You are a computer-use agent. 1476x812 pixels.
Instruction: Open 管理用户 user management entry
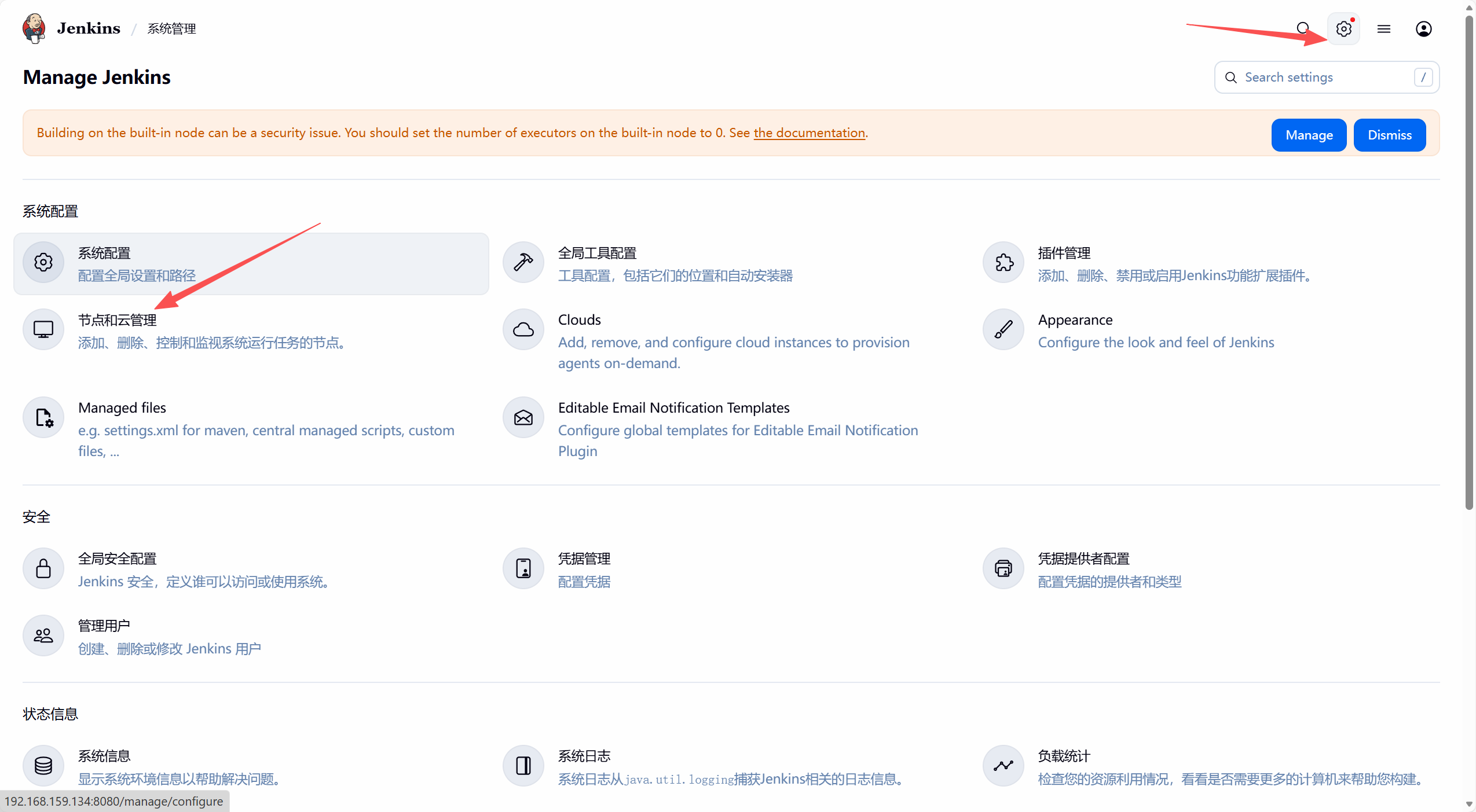pyautogui.click(x=104, y=626)
